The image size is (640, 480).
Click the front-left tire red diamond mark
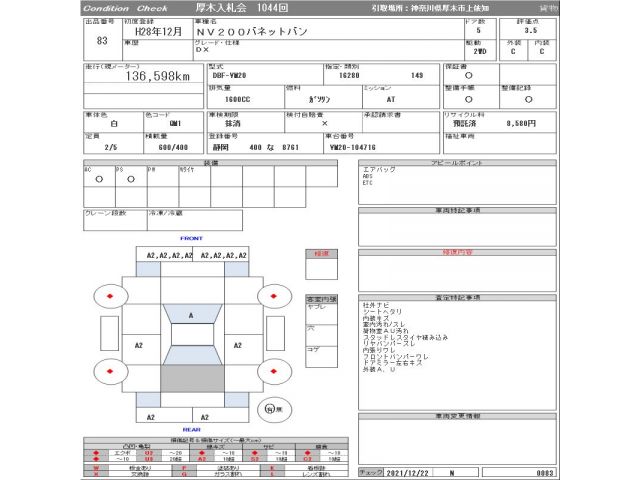110,296
